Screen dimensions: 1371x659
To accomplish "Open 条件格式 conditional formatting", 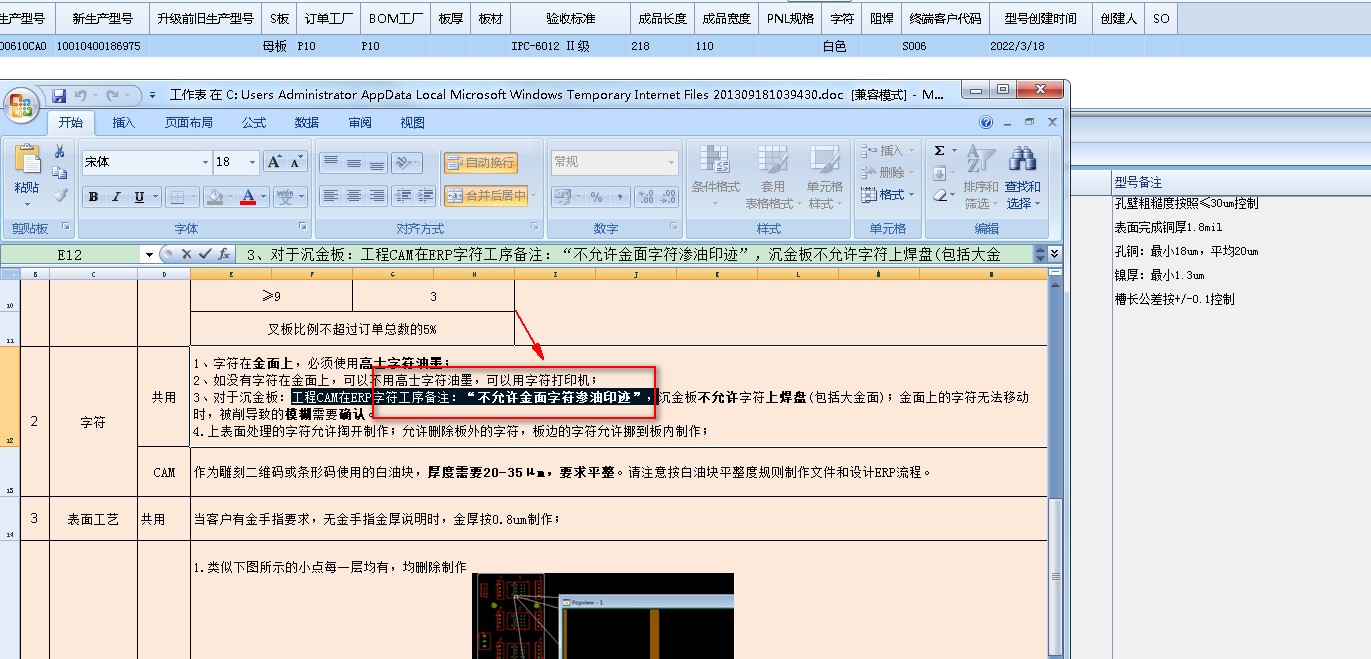I will tap(715, 177).
